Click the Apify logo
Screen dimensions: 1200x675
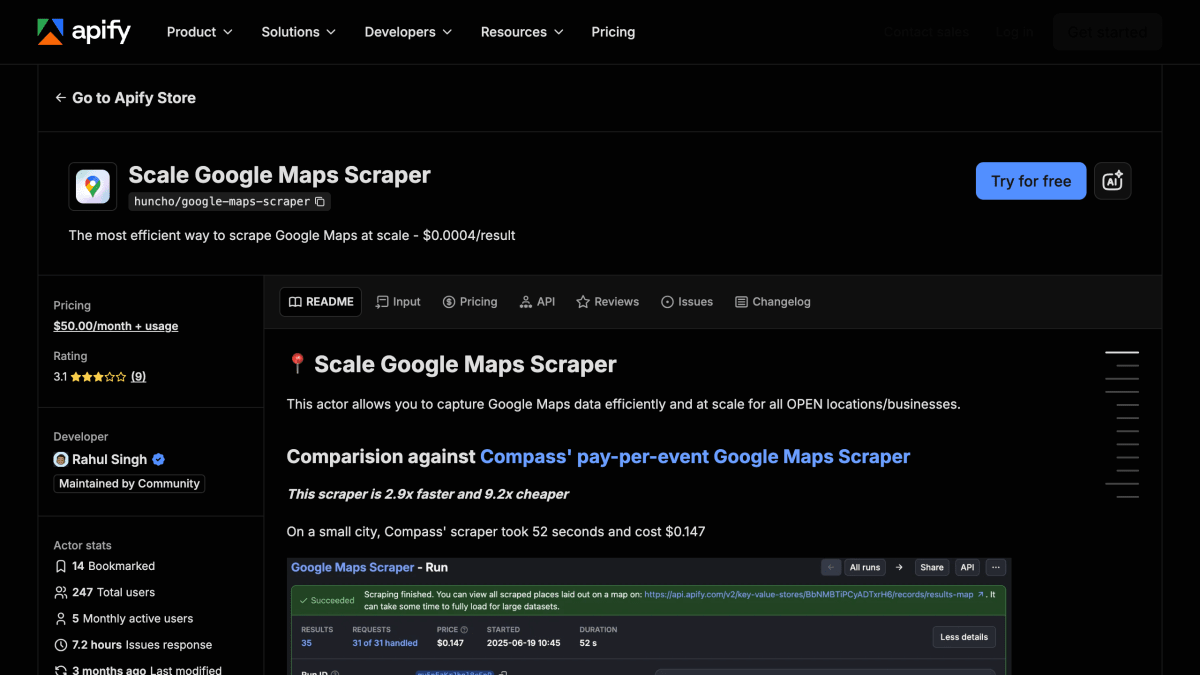coord(84,32)
